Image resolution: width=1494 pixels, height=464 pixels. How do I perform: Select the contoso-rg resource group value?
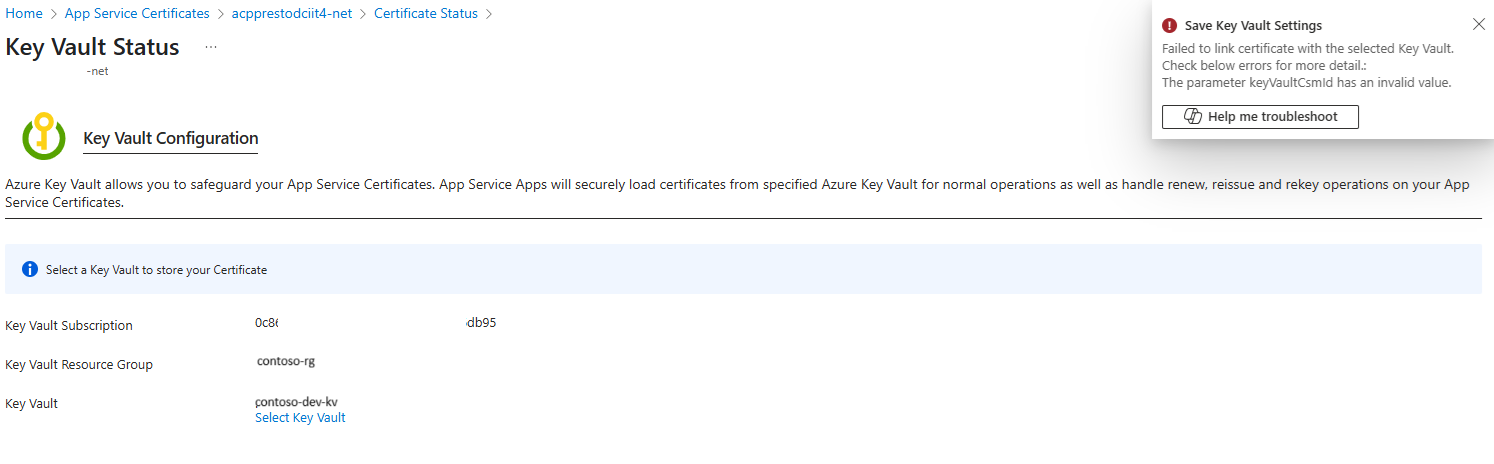[286, 362]
